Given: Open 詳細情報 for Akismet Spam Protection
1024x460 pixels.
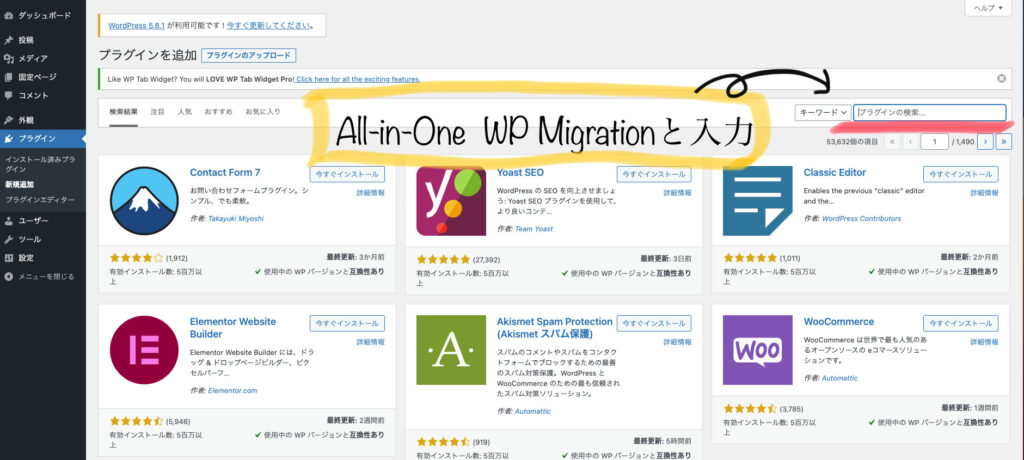Looking at the screenshot, I should click(677, 342).
